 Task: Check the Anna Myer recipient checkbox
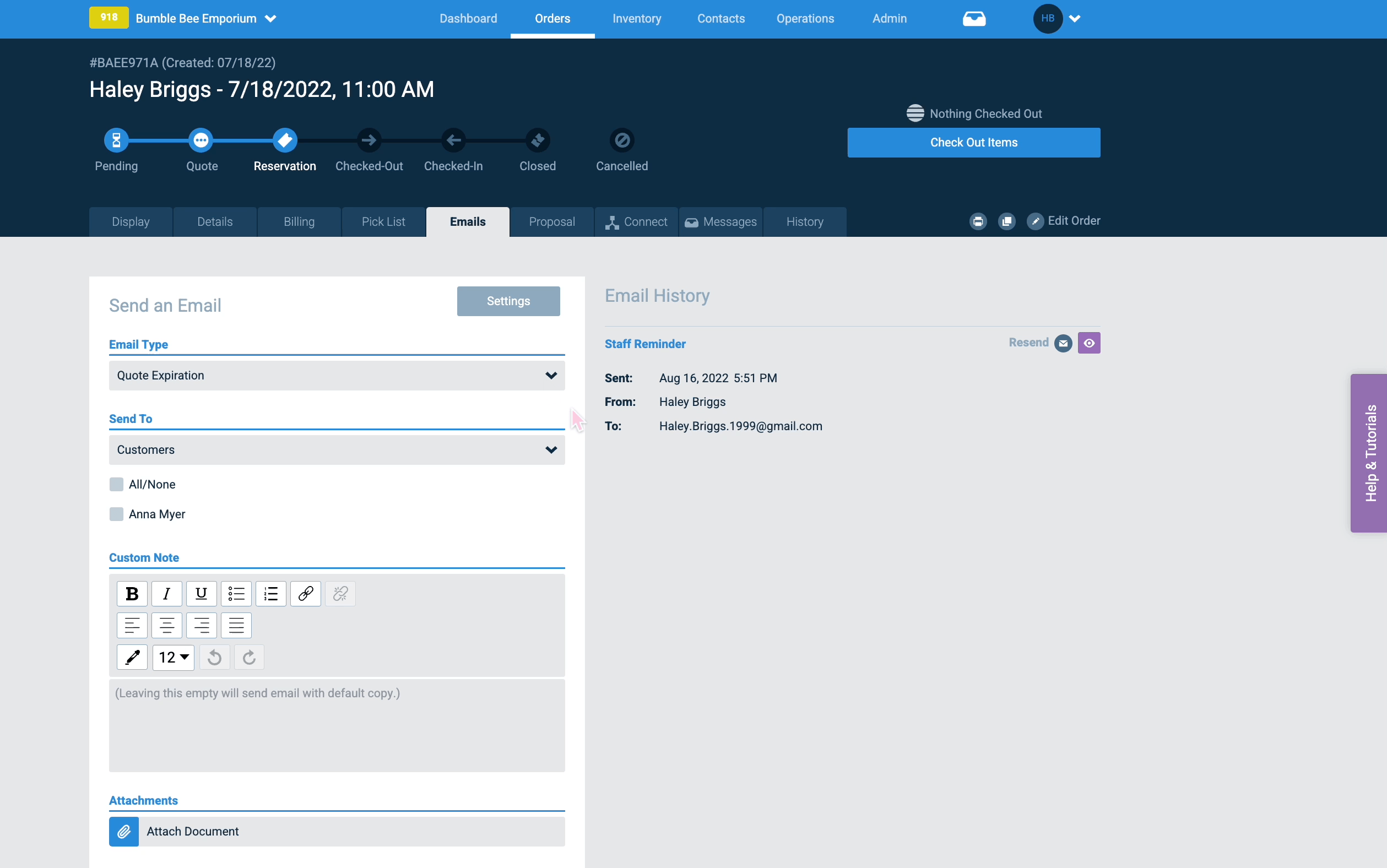click(x=117, y=514)
